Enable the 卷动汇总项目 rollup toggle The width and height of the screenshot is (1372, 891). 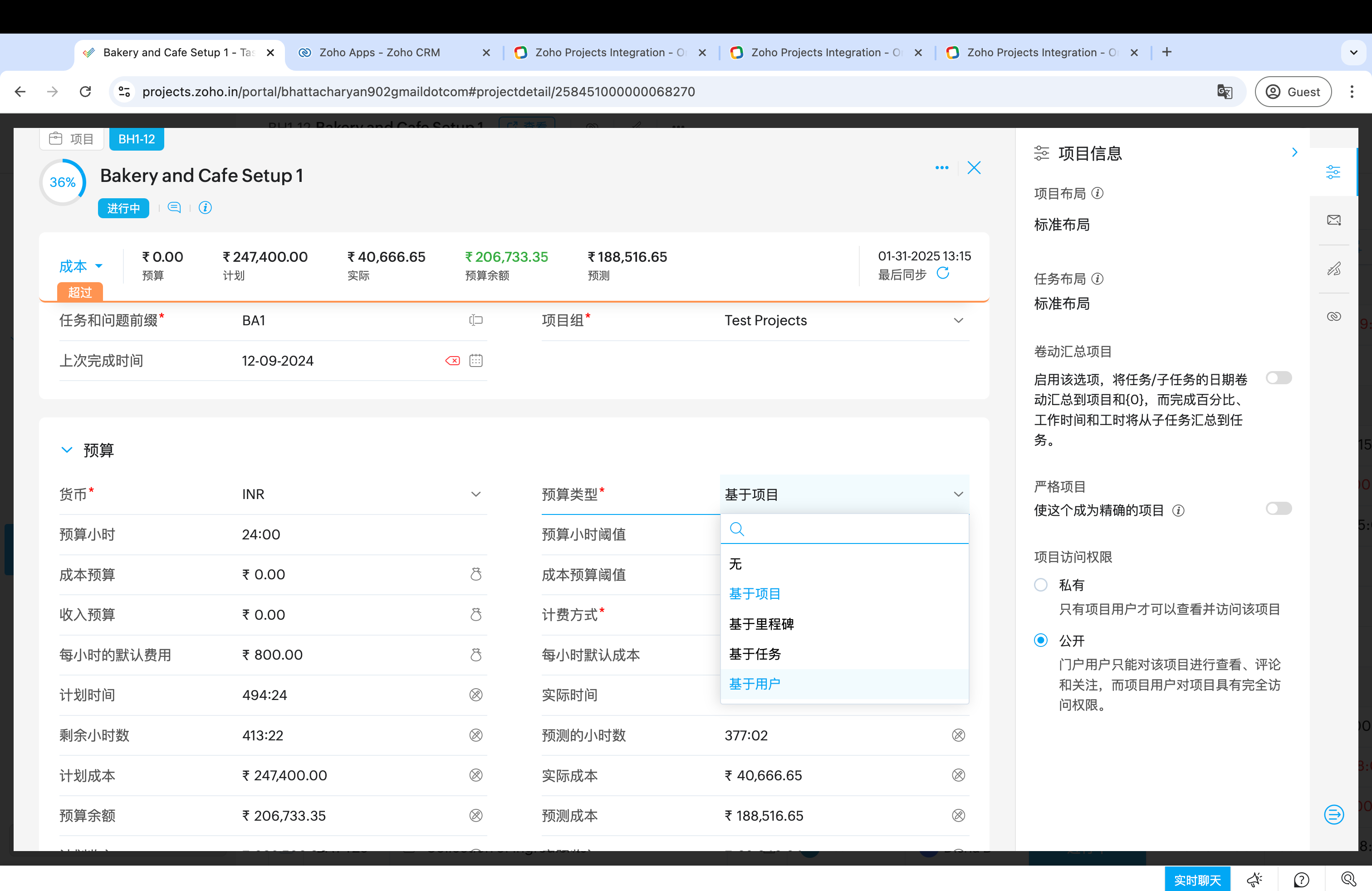[x=1278, y=378]
